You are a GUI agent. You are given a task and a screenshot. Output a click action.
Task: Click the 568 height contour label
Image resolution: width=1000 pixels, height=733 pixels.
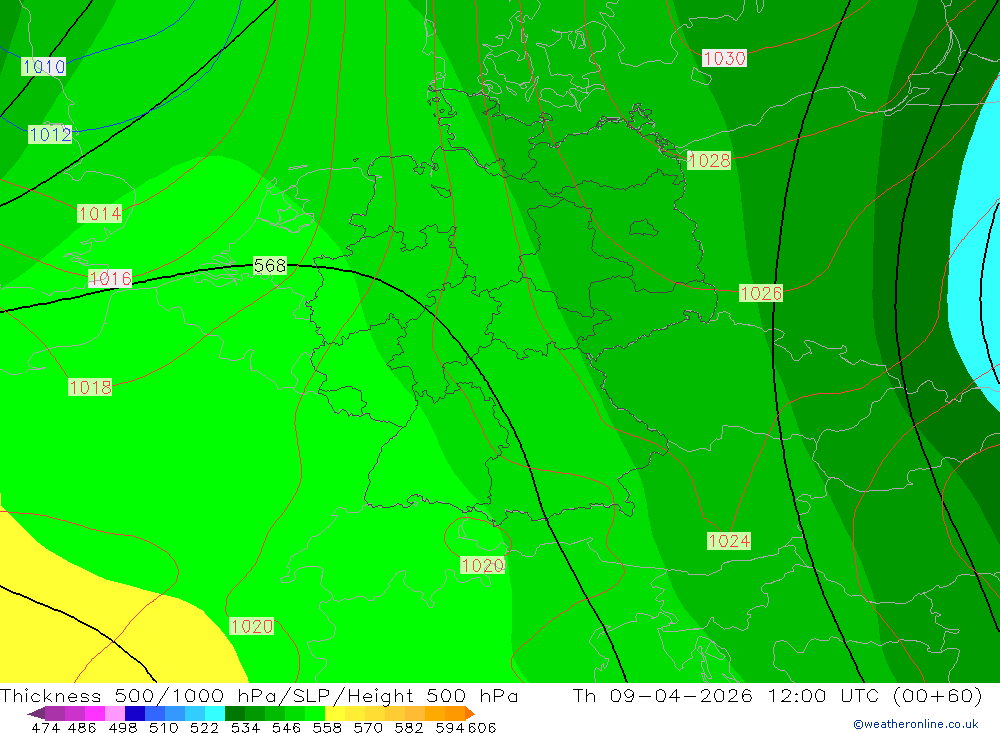270,265
